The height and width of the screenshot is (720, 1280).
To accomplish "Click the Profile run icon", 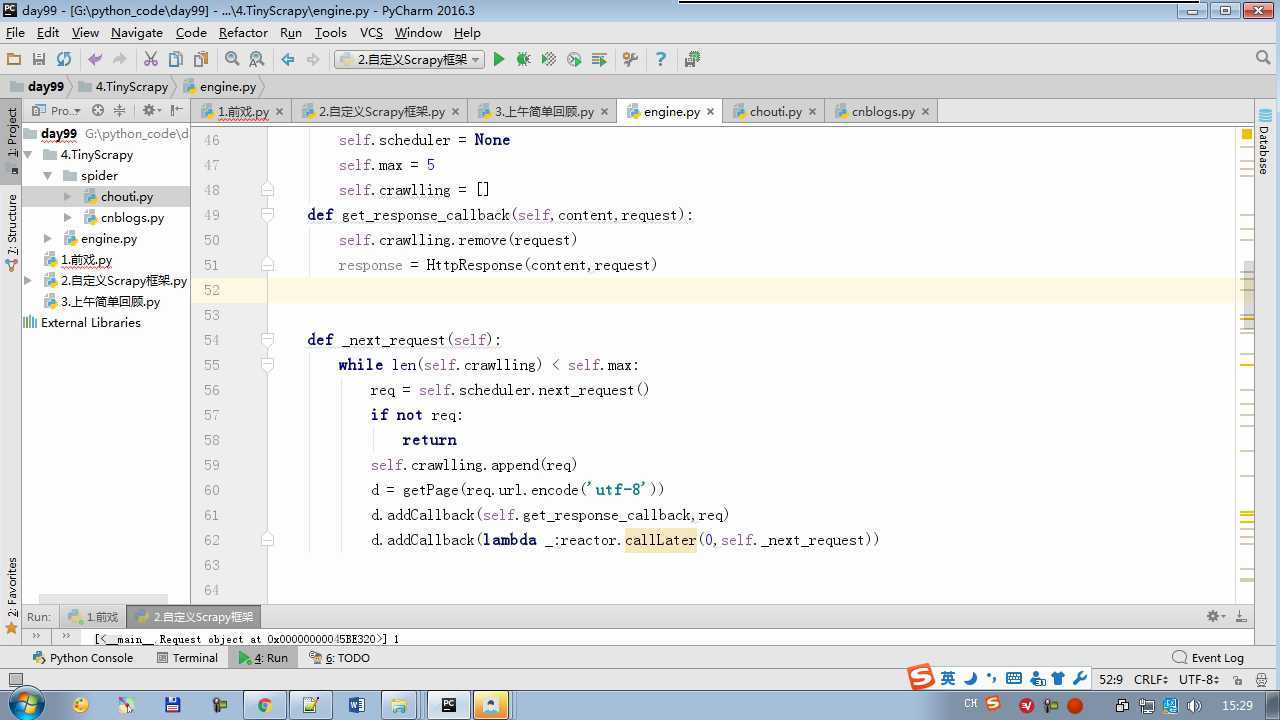I will pyautogui.click(x=574, y=60).
